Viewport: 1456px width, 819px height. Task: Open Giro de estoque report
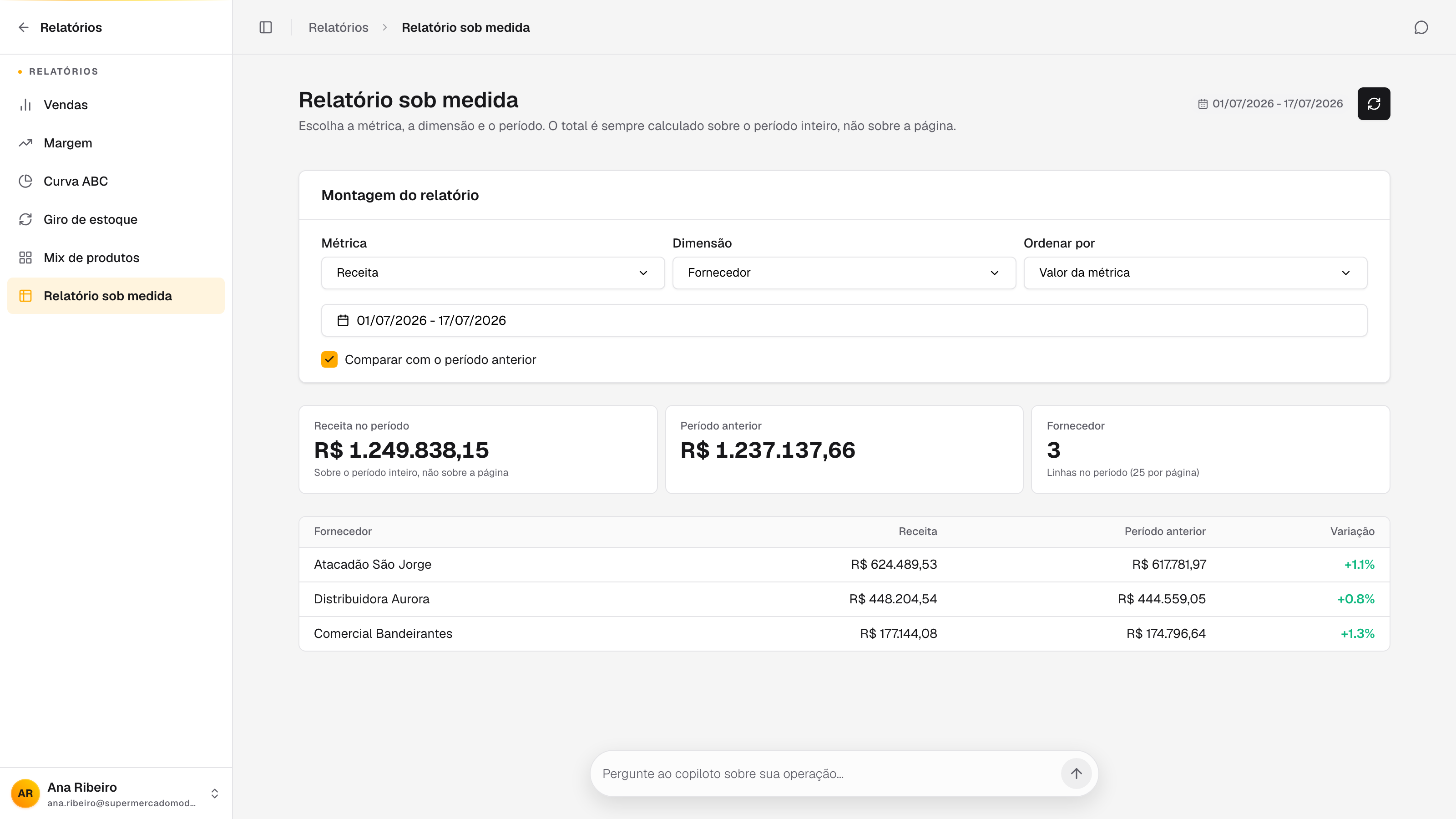116,219
